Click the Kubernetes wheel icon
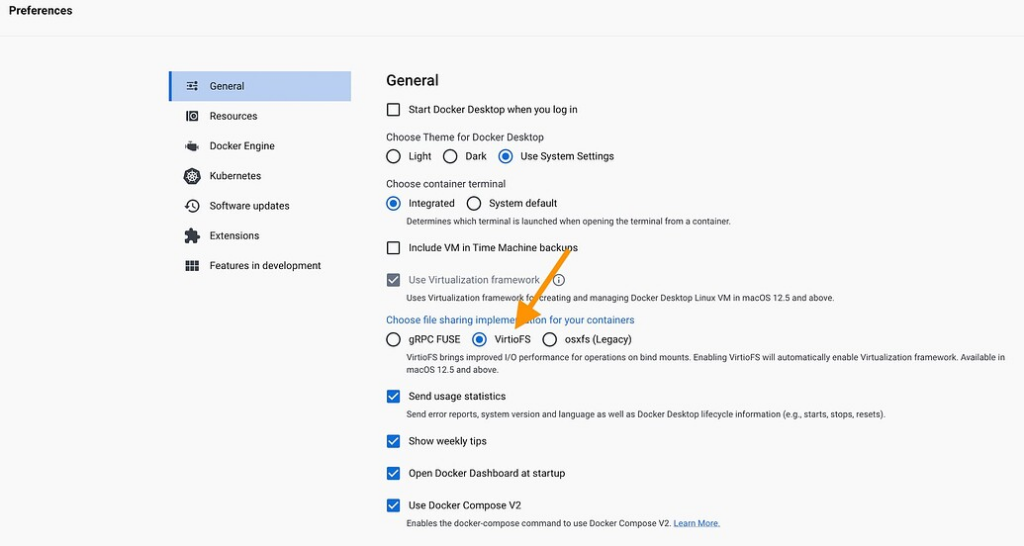This screenshot has height=546, width=1024. [192, 176]
